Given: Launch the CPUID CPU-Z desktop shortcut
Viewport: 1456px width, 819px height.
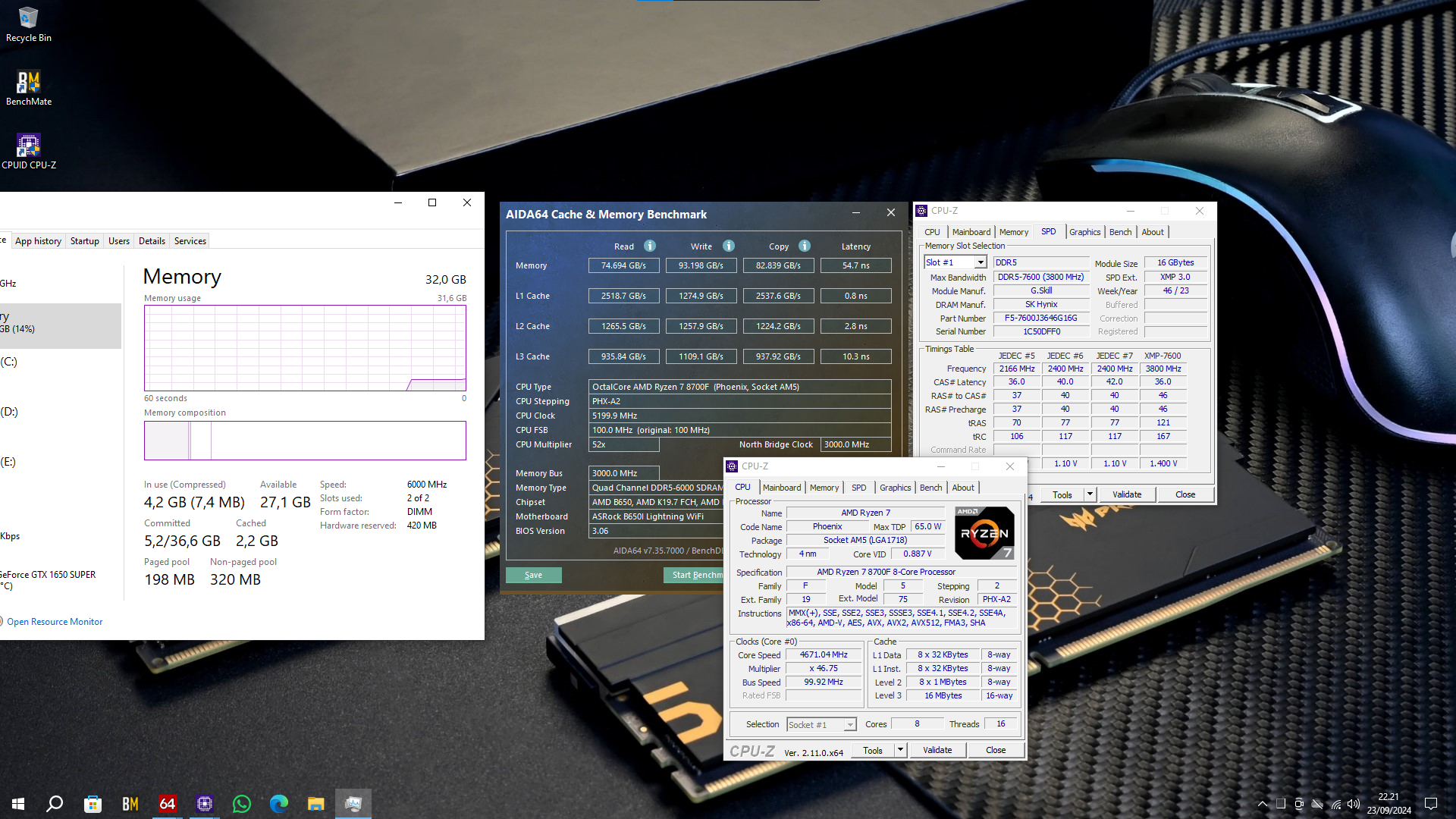Looking at the screenshot, I should tap(29, 152).
